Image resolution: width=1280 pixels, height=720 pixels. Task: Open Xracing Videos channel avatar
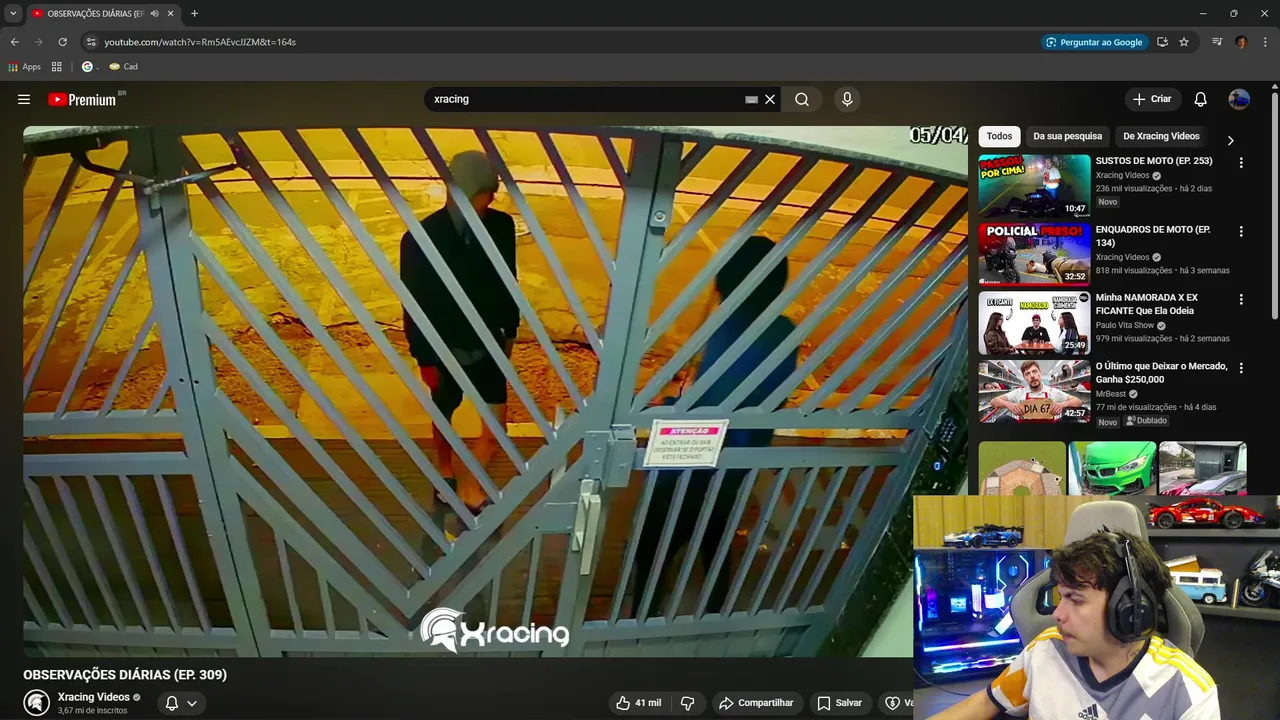point(37,703)
